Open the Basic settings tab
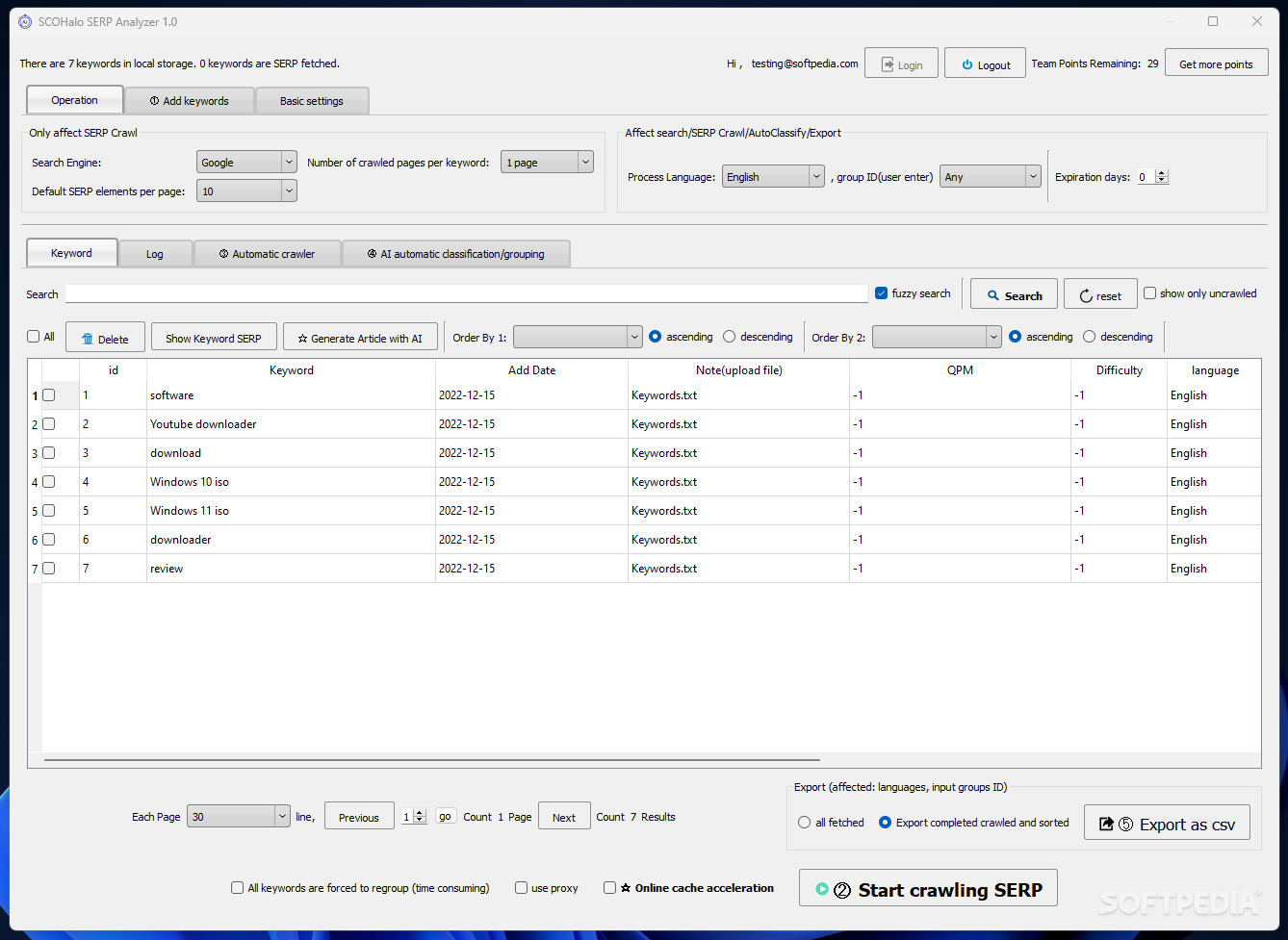1288x940 pixels. point(312,101)
